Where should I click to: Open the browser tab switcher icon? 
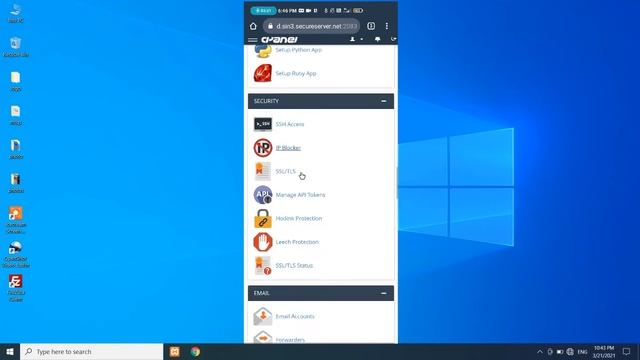pyautogui.click(x=371, y=26)
